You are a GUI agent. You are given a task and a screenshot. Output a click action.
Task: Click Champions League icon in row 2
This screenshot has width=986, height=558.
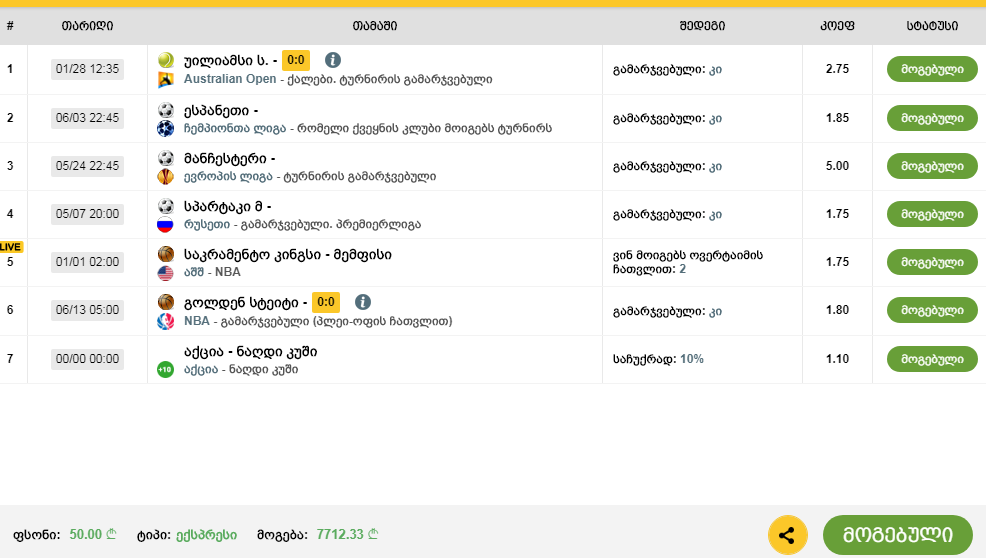pos(165,128)
